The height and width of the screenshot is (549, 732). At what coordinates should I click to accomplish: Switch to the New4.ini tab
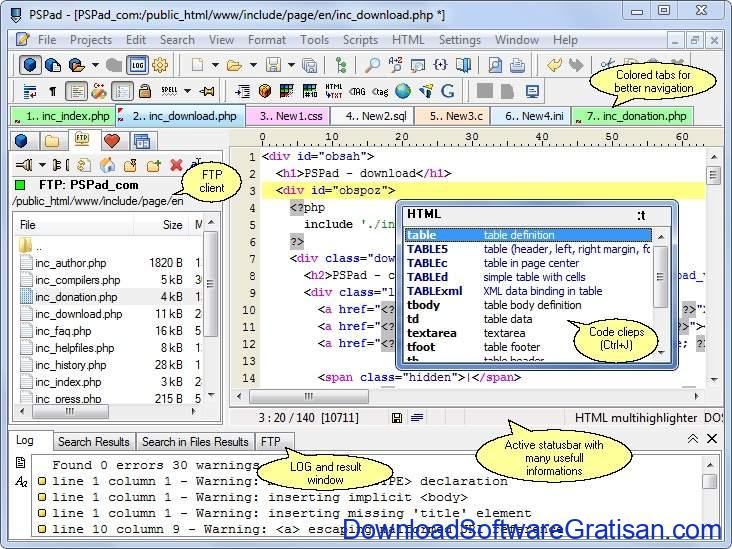531,116
